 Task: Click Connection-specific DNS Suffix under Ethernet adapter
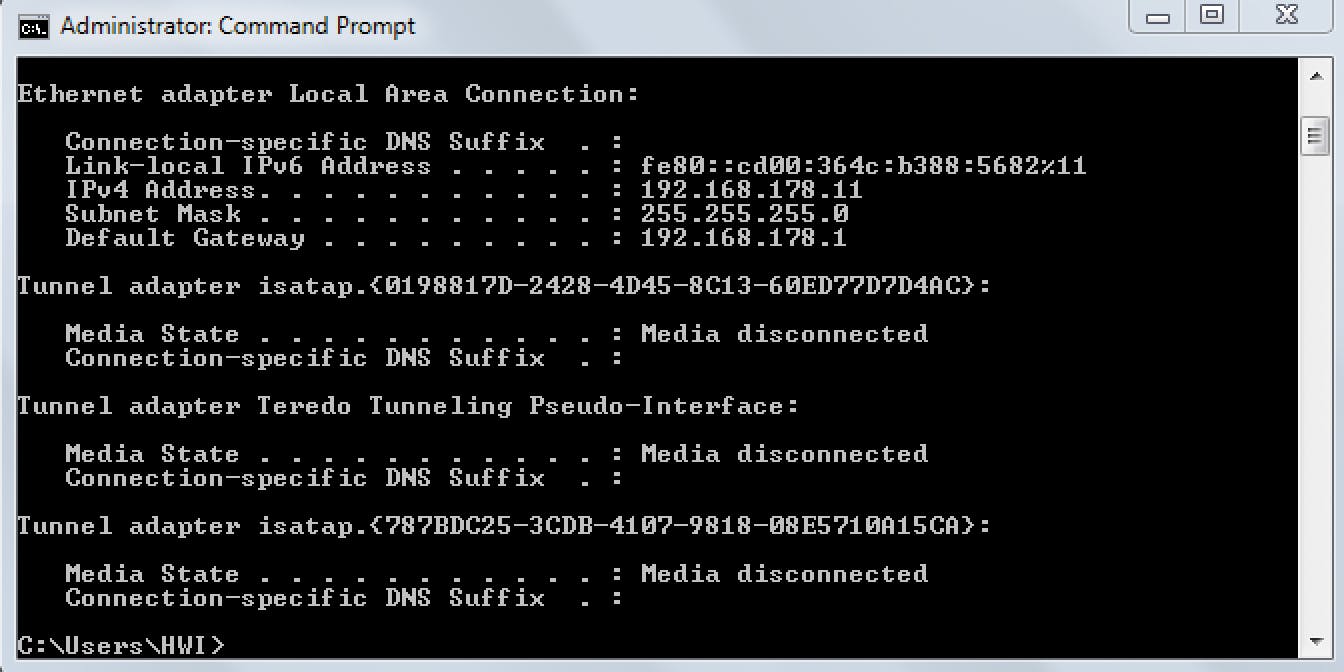tap(305, 142)
